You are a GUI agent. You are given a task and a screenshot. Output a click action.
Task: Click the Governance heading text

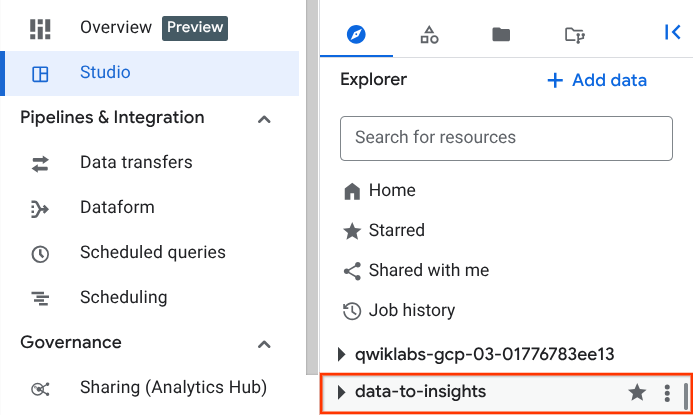point(71,343)
